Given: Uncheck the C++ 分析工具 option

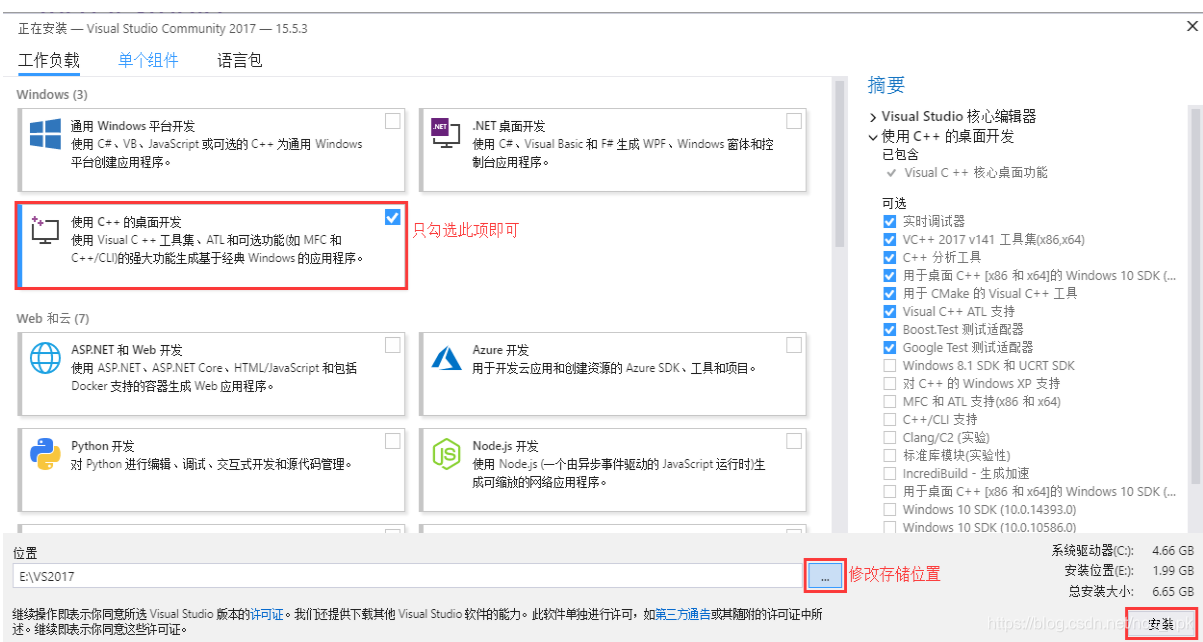Looking at the screenshot, I should tap(890, 257).
